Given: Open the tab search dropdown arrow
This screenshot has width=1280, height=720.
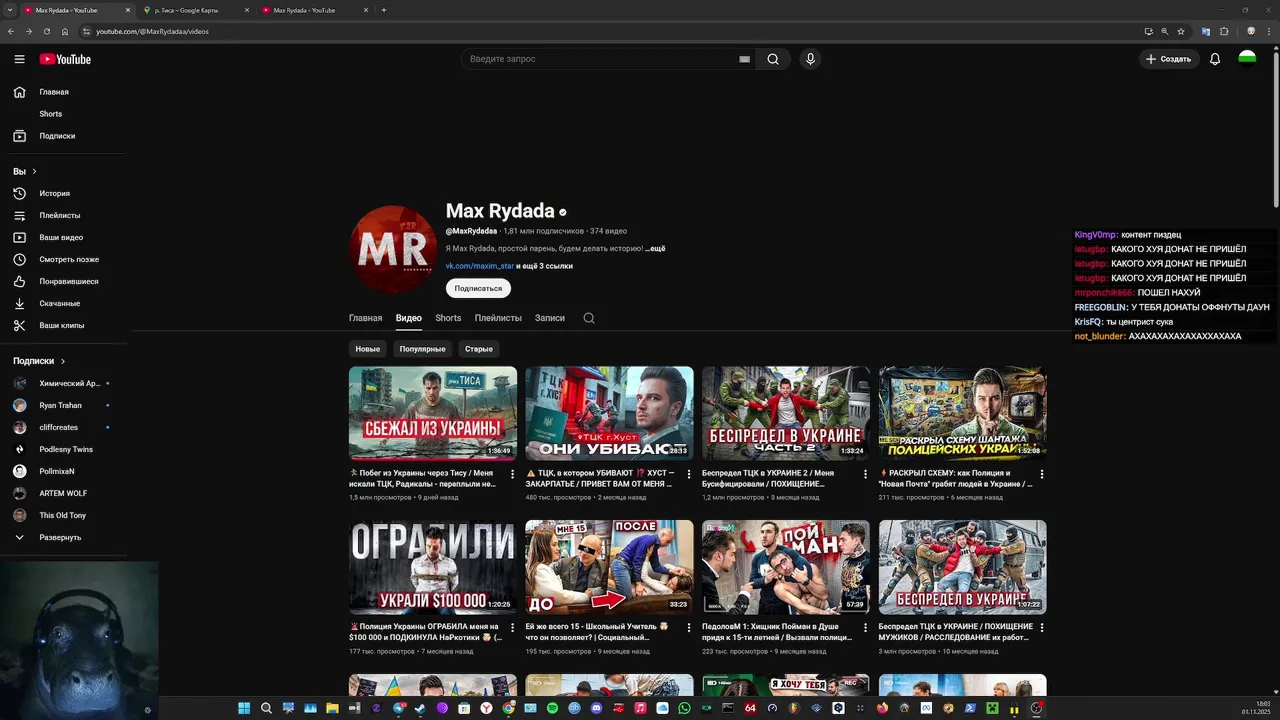Looking at the screenshot, I should 9,10.
